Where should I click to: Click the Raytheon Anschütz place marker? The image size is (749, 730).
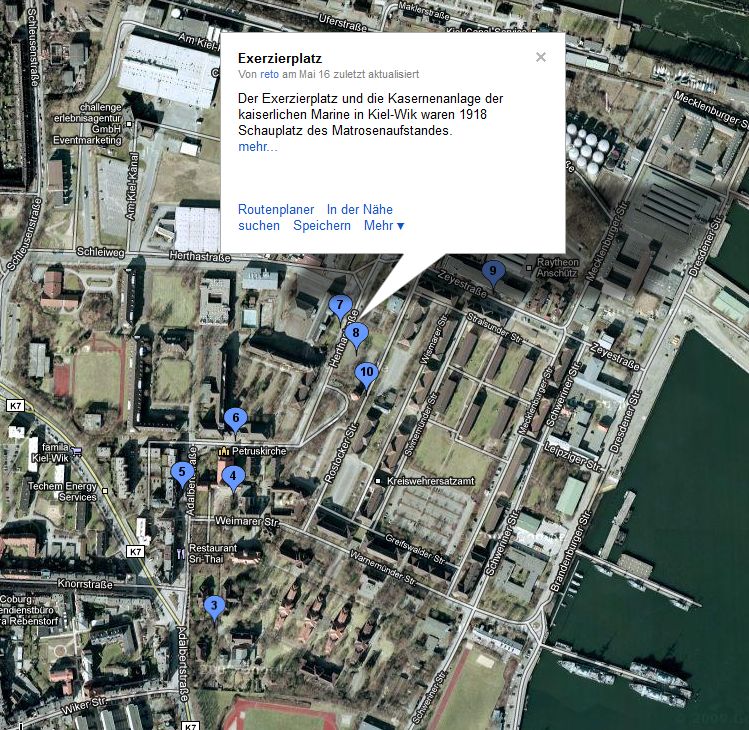529,268
